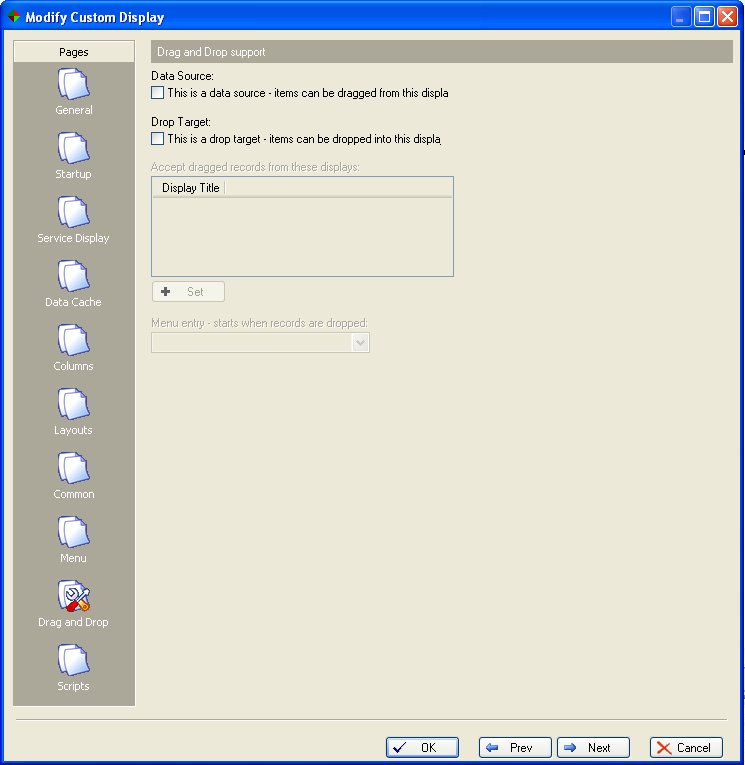The image size is (745, 765).
Task: Open the Layouts page icon
Action: (x=74, y=405)
